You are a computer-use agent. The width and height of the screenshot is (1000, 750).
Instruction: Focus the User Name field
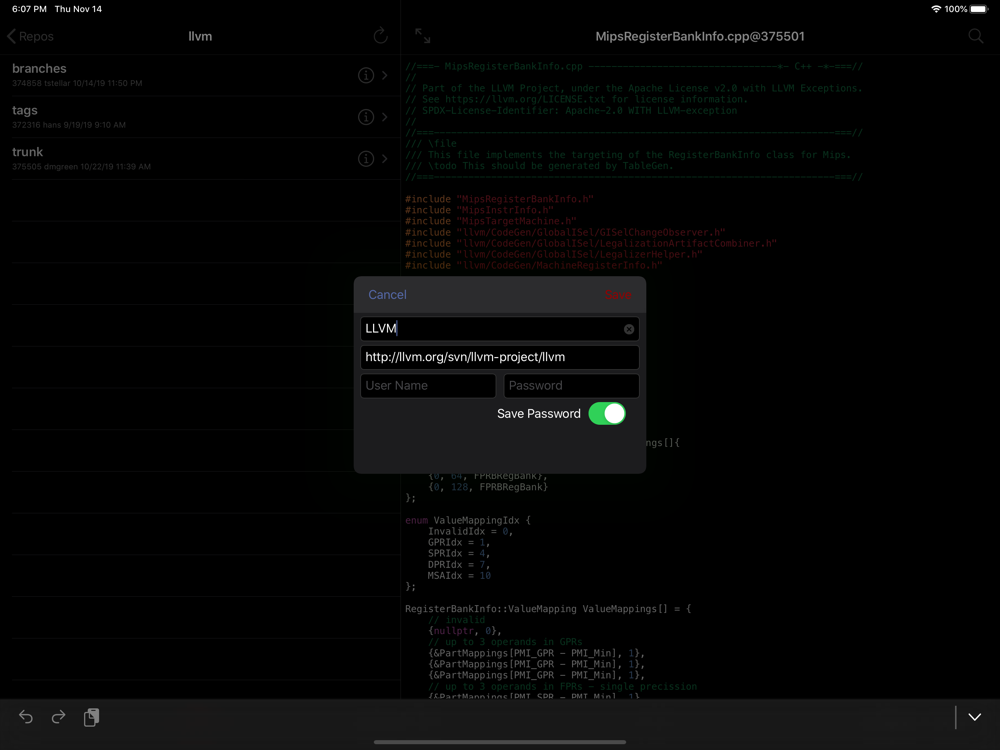coord(428,386)
